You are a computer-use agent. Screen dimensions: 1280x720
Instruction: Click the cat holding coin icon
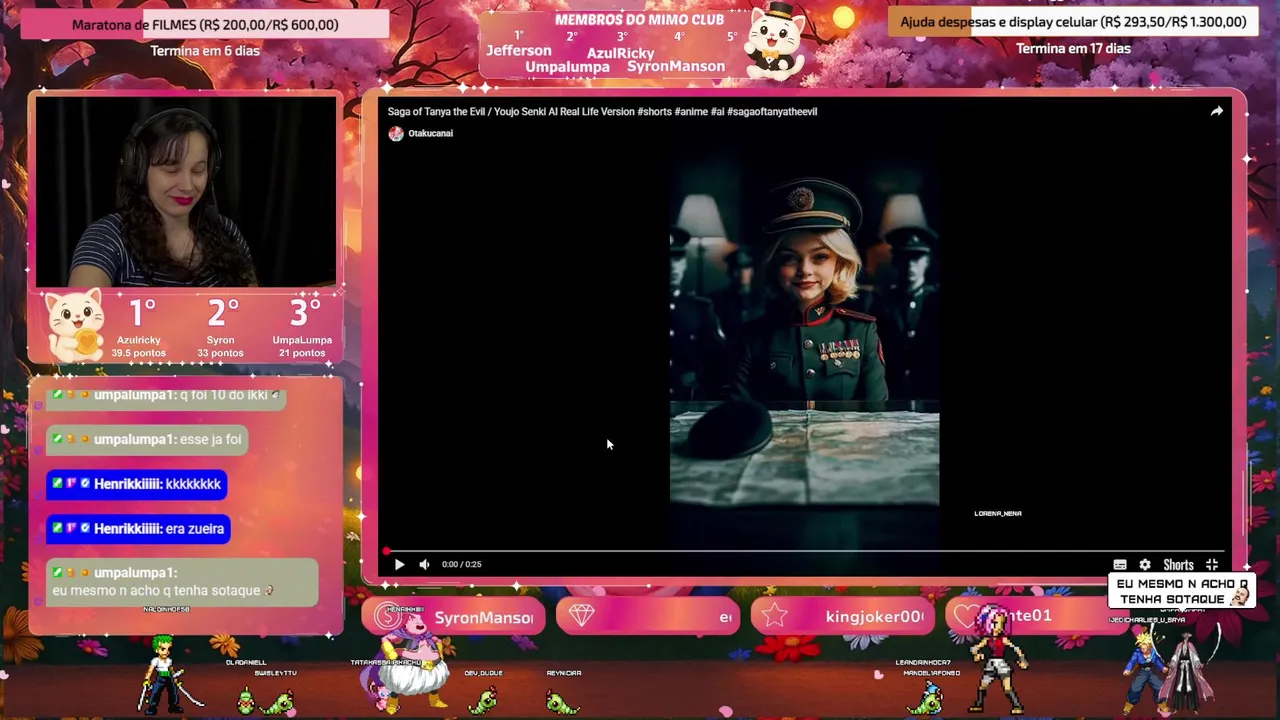[x=75, y=325]
